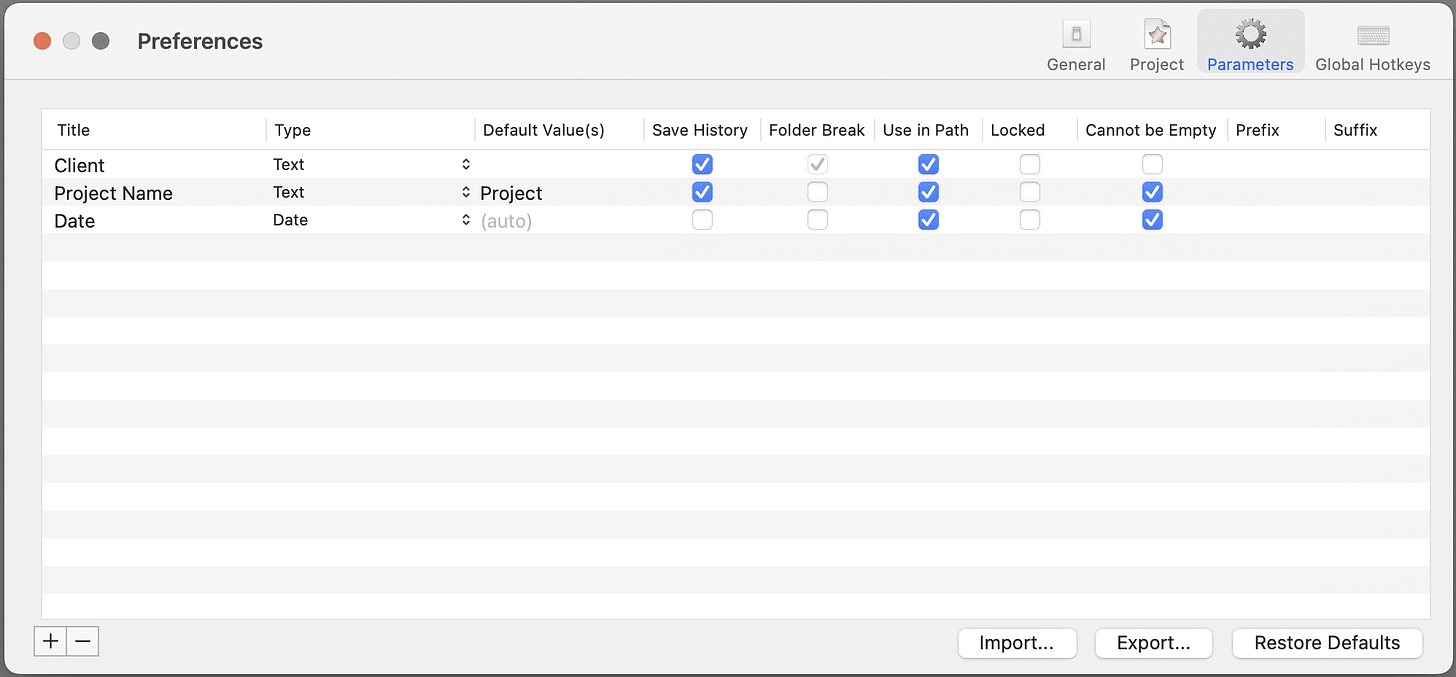Image resolution: width=1456 pixels, height=677 pixels.
Task: Open the Global Hotkeys keyboard pane
Action: (1373, 45)
